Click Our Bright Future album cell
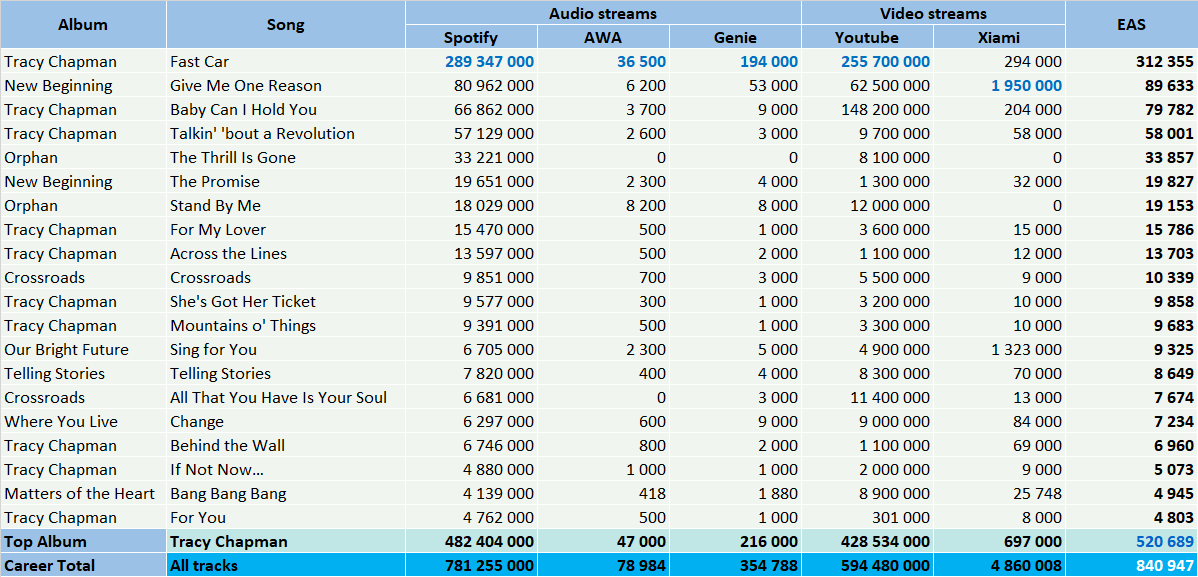This screenshot has width=1198, height=577. (x=83, y=349)
